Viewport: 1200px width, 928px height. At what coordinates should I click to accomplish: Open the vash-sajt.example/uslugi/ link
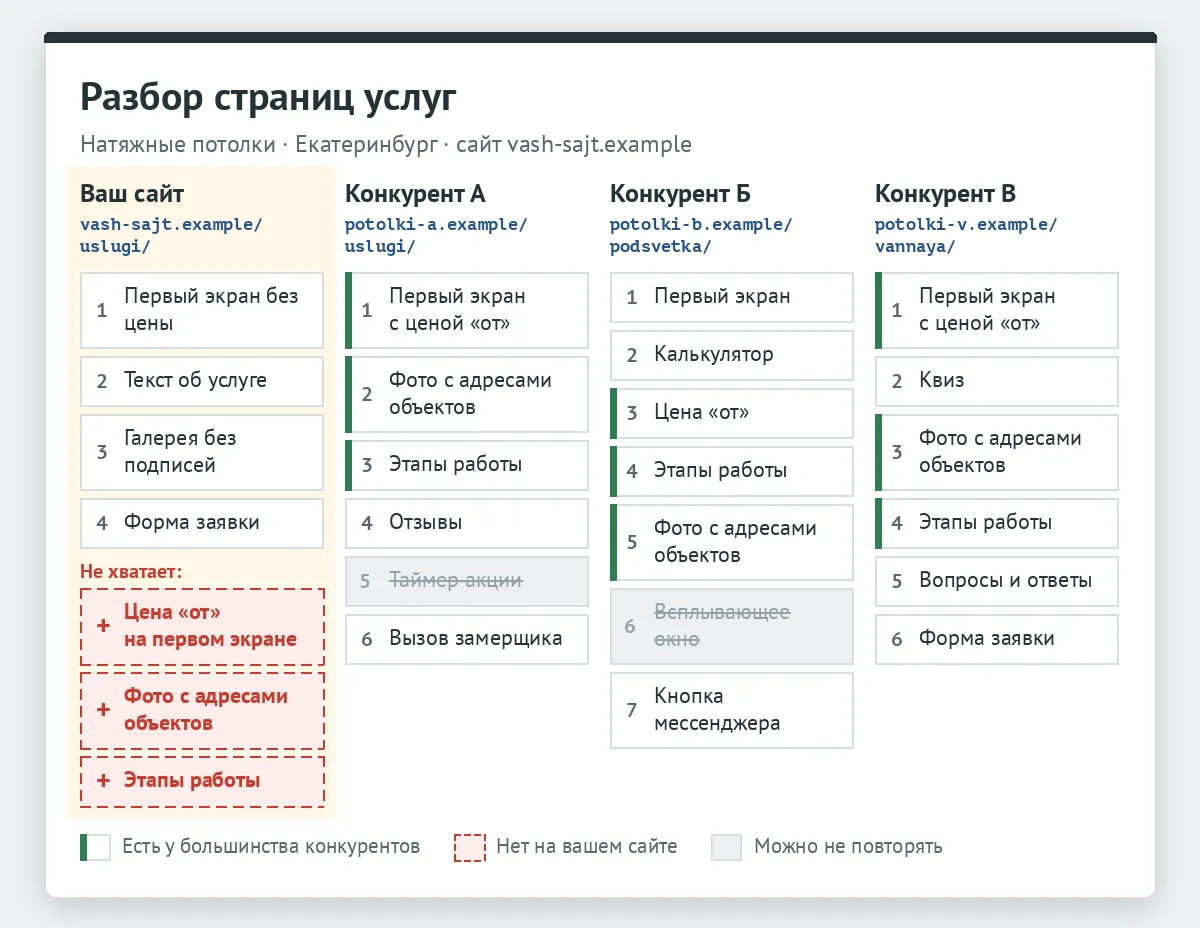pyautogui.click(x=171, y=235)
